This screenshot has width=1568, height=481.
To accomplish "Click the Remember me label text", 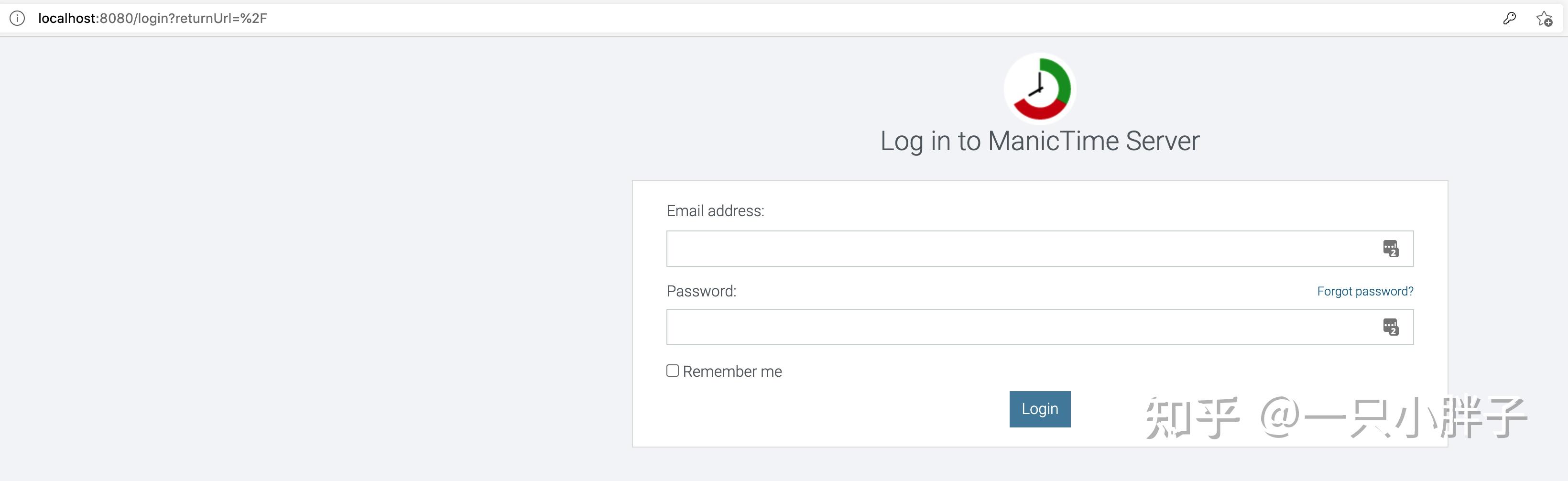I will [x=732, y=372].
